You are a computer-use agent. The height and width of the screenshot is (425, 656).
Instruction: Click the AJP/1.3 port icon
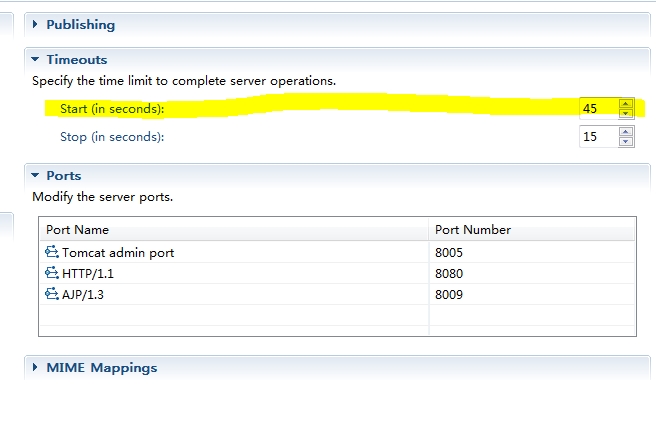51,294
